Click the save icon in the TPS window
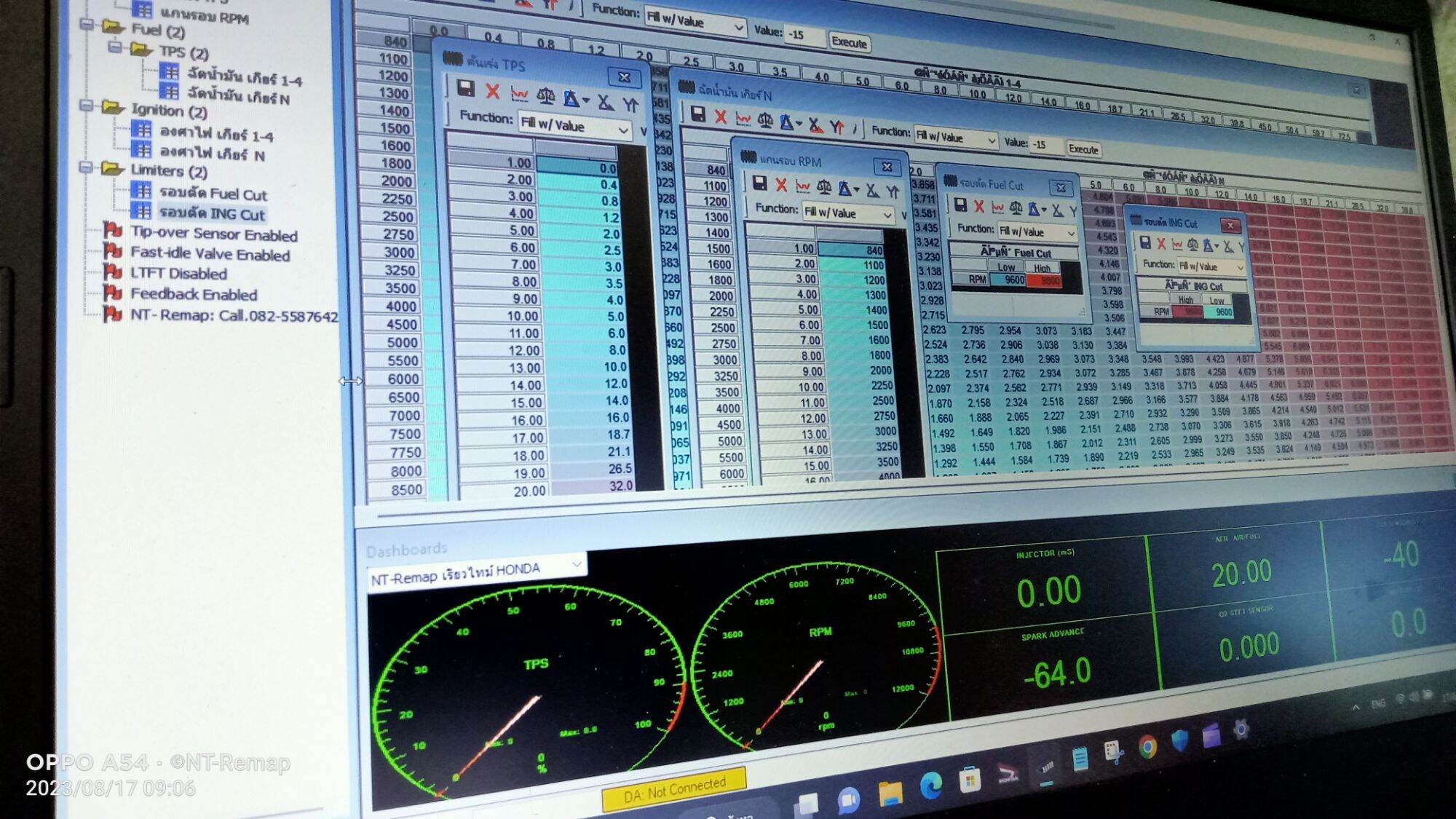The width and height of the screenshot is (1456, 819). [x=466, y=89]
